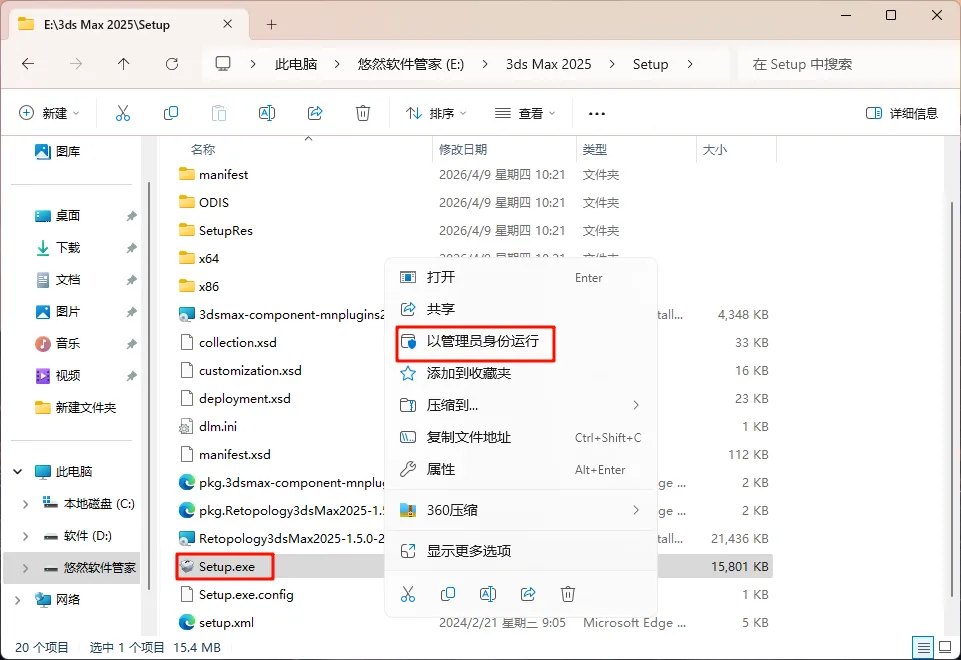
Task: Open the 排序 sort dropdown
Action: (x=436, y=113)
